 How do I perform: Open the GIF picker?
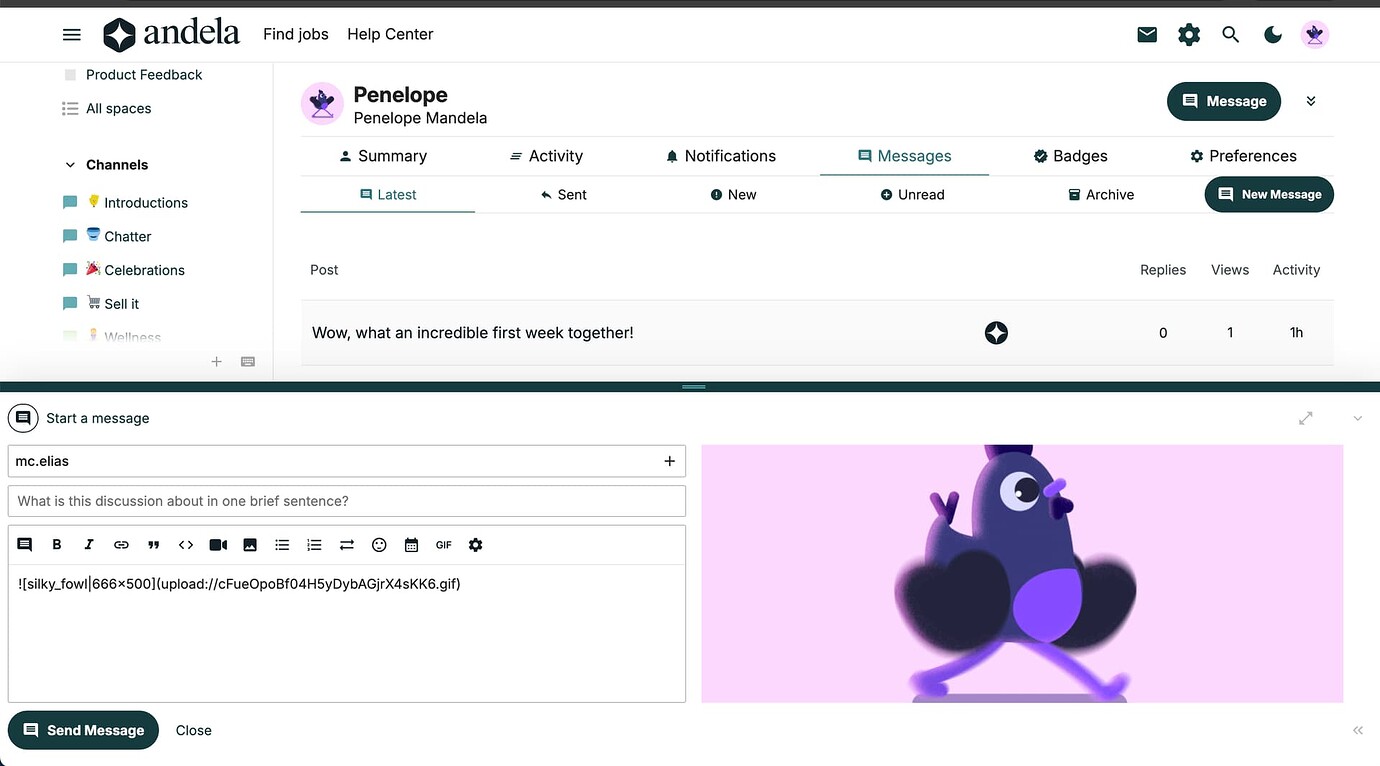tap(443, 545)
